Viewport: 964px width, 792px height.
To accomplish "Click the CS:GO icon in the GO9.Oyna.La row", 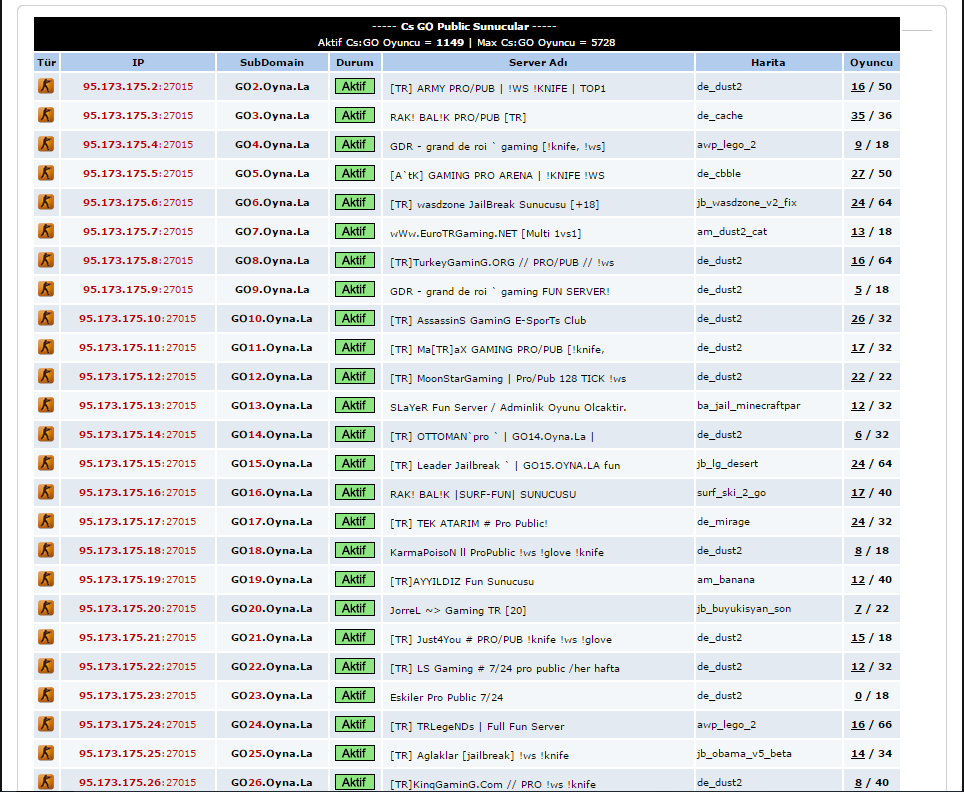I will (x=46, y=289).
